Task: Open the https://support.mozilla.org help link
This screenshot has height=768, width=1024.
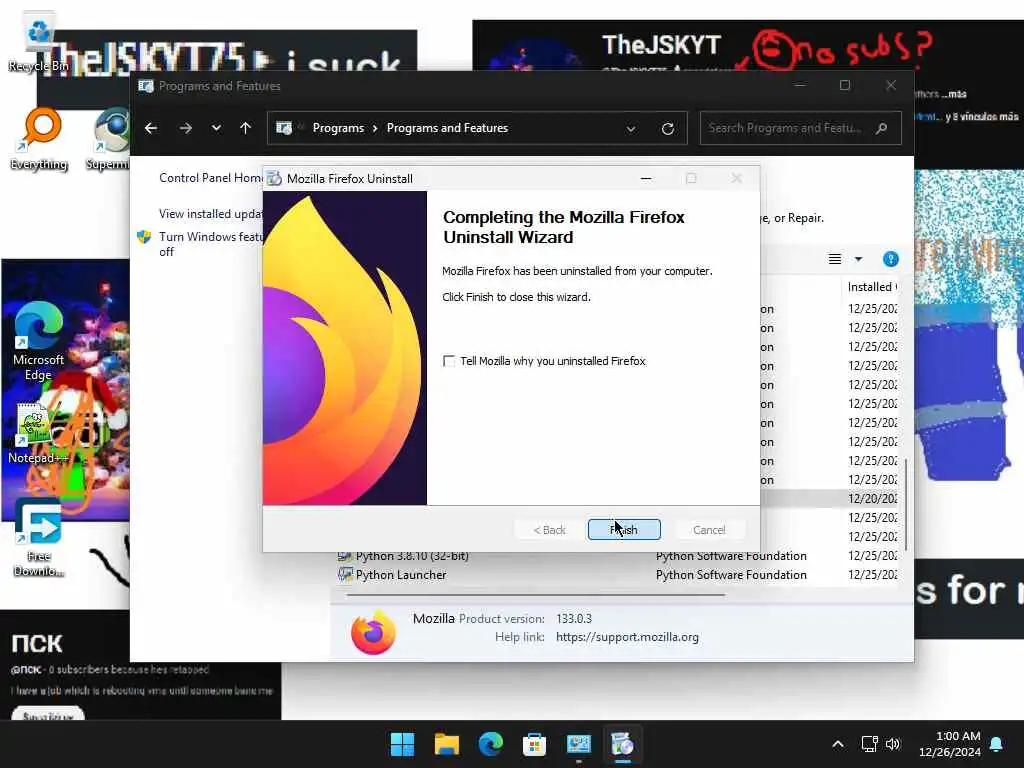Action: click(628, 637)
